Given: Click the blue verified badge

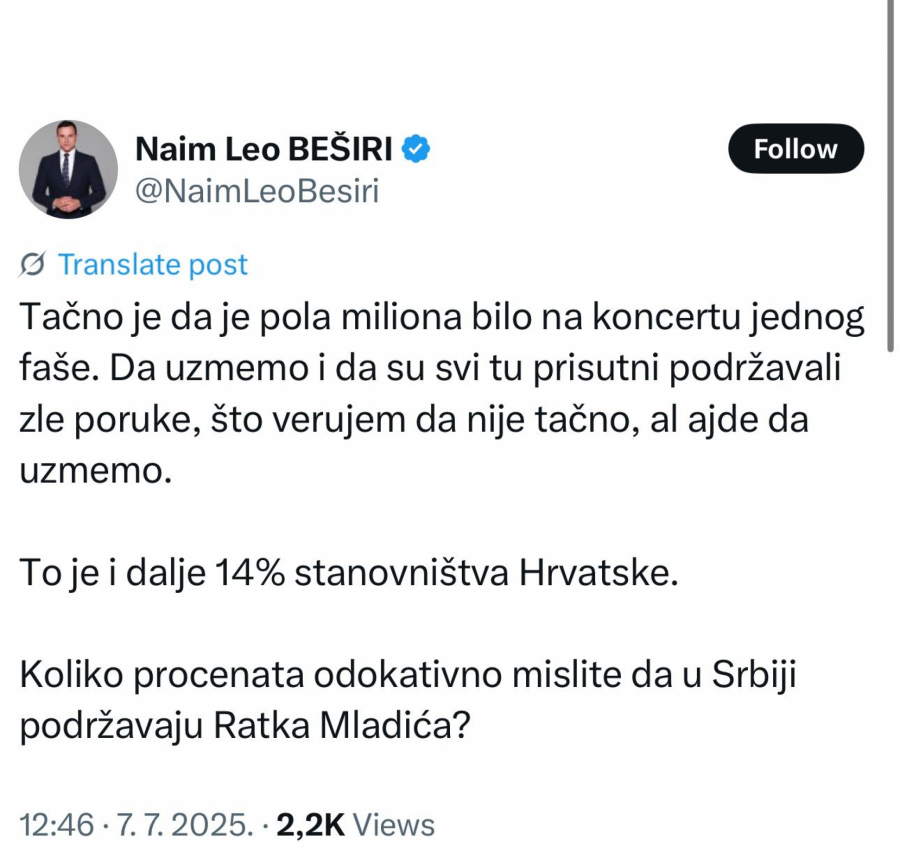Looking at the screenshot, I should tap(416, 150).
